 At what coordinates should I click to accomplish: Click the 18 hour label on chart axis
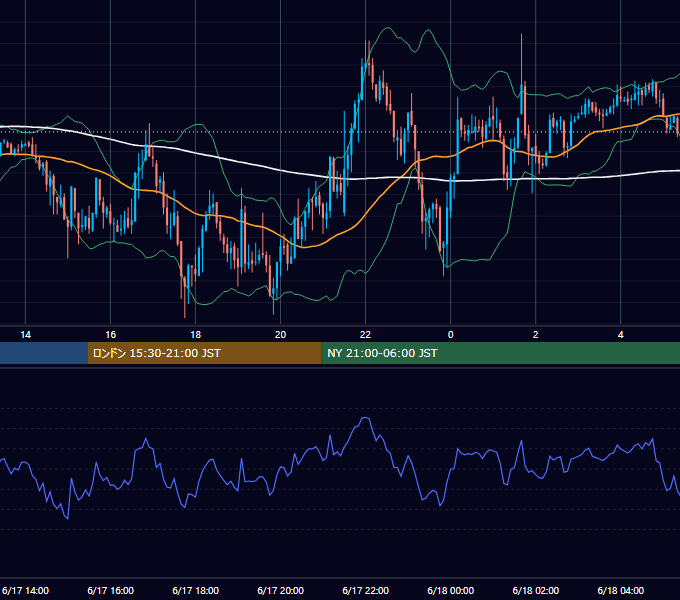[x=196, y=335]
